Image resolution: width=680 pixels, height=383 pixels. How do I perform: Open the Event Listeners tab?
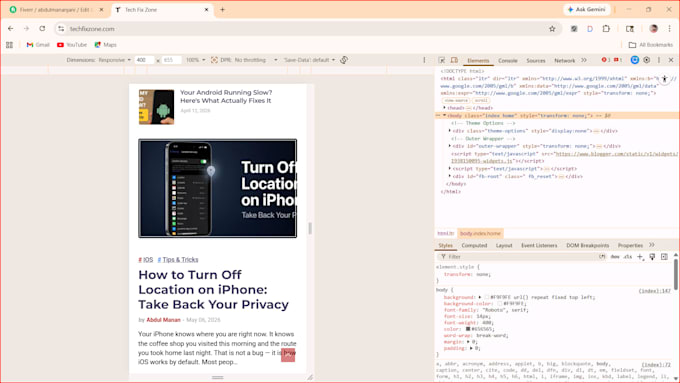[x=539, y=246]
